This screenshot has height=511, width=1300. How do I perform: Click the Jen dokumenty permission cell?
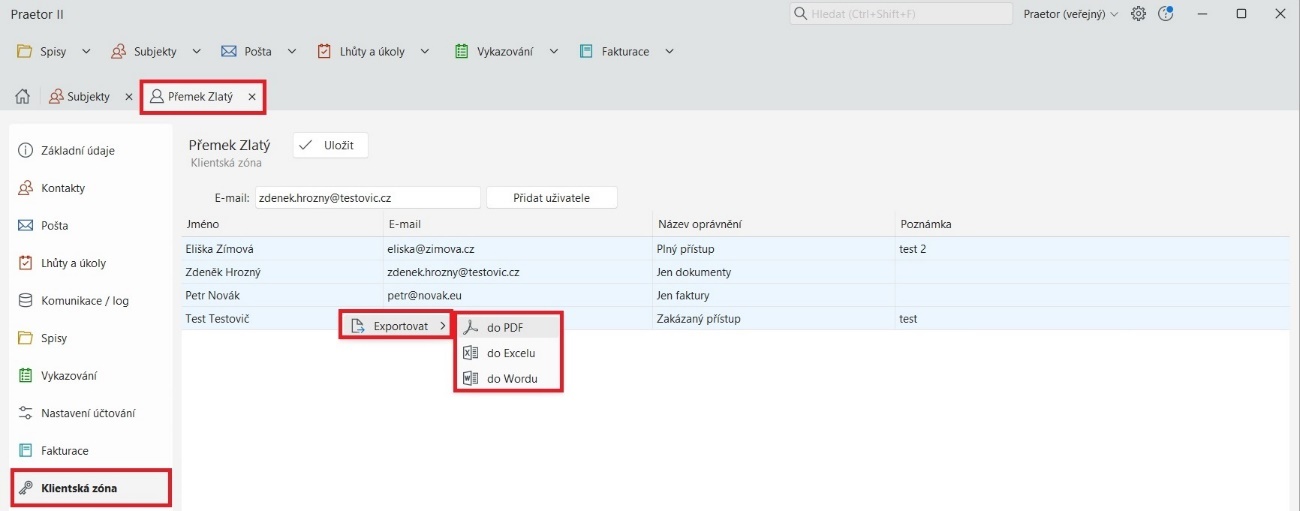click(774, 272)
